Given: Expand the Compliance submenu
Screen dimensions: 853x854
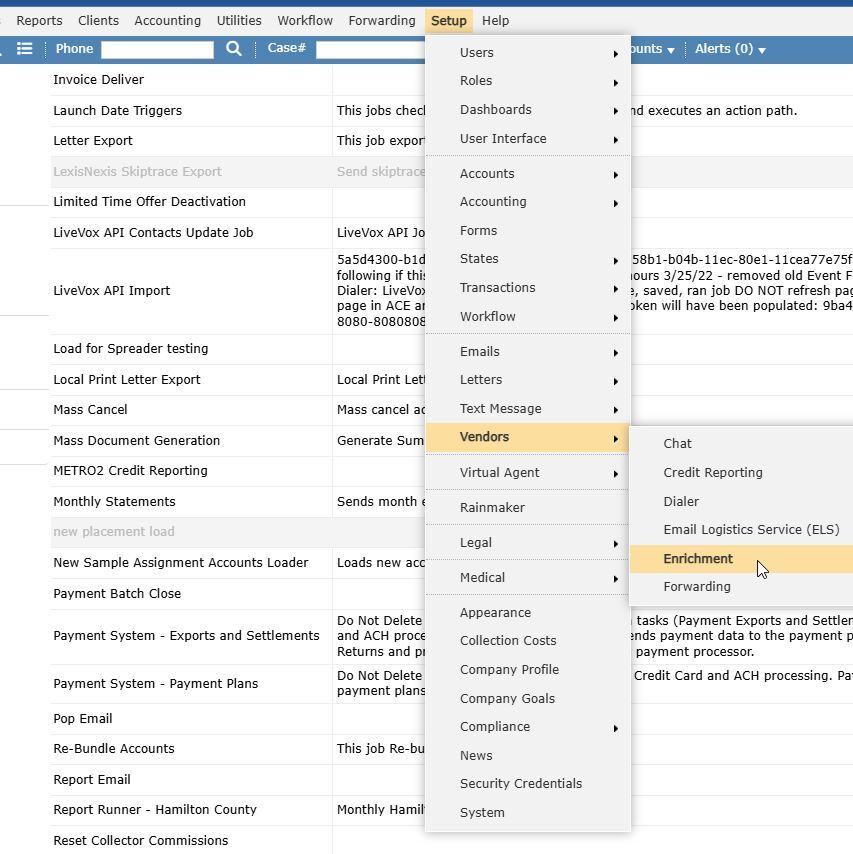Looking at the screenshot, I should 495,727.
